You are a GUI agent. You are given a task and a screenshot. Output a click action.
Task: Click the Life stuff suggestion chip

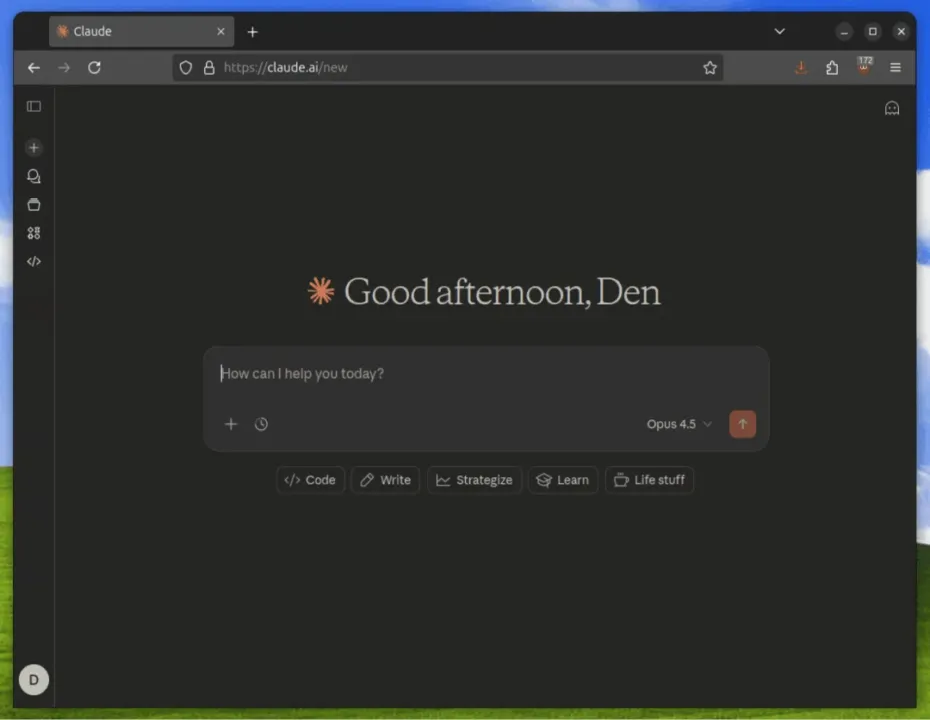tap(649, 480)
